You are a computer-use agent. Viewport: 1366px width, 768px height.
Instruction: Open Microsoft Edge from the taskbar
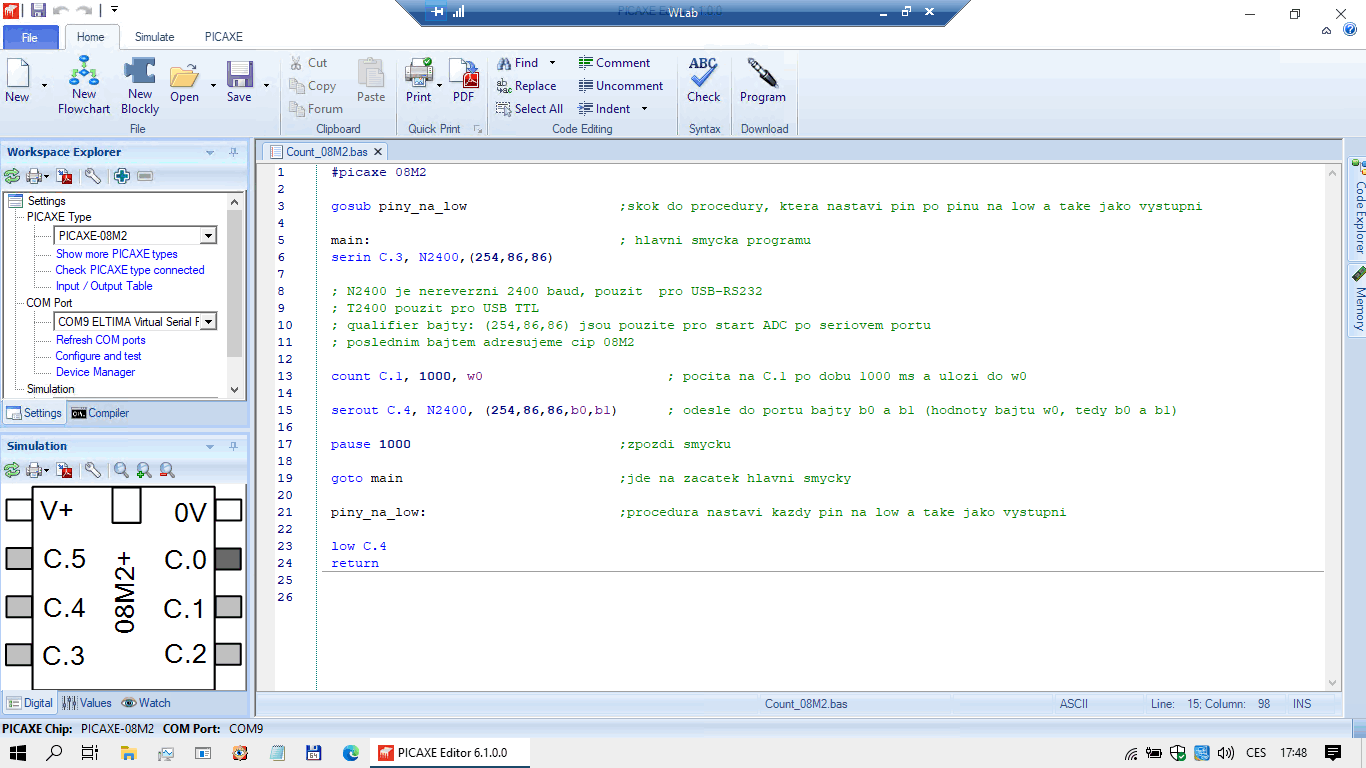pyautogui.click(x=350, y=752)
